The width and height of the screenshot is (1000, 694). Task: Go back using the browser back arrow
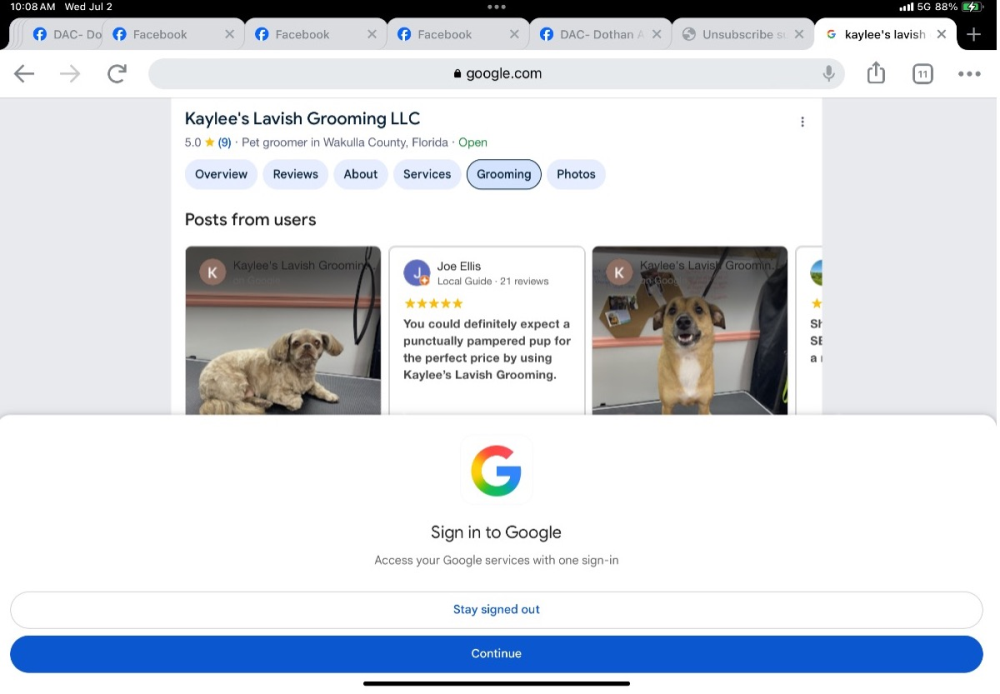[24, 73]
